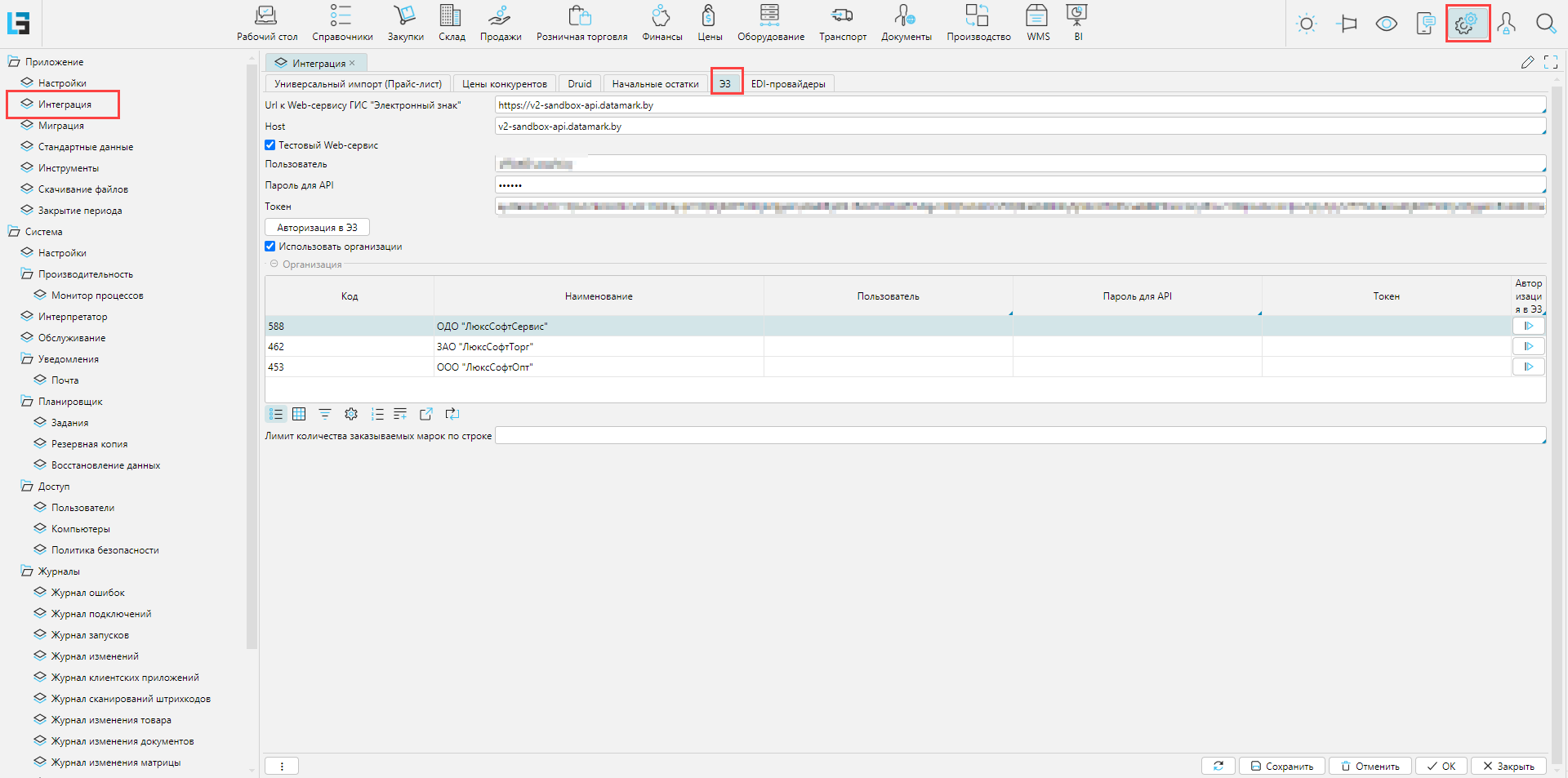The width and height of the screenshot is (1568, 778).
Task: Click the table filter funnel icon
Action: pos(325,414)
